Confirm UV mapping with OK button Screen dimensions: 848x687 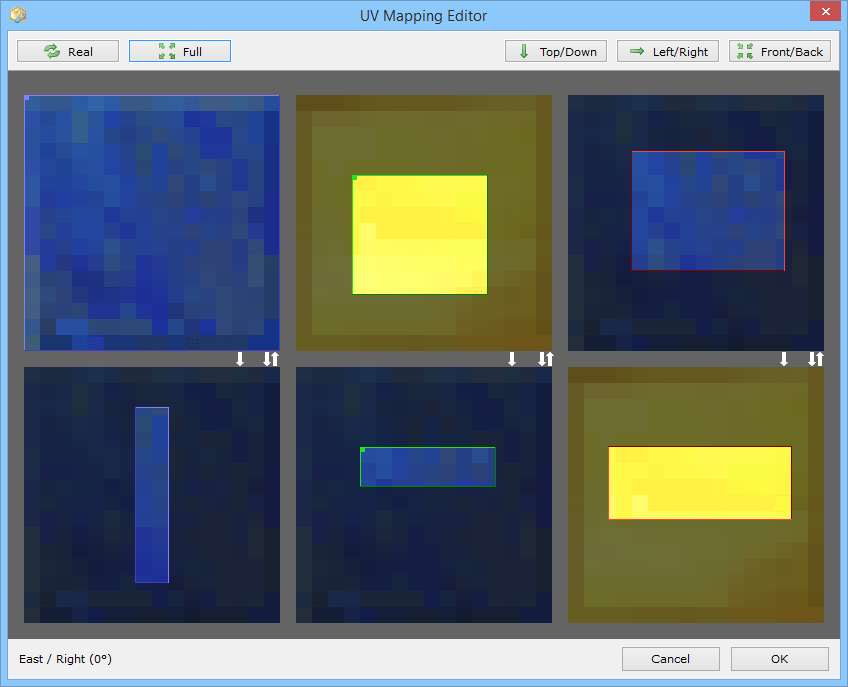tap(779, 659)
